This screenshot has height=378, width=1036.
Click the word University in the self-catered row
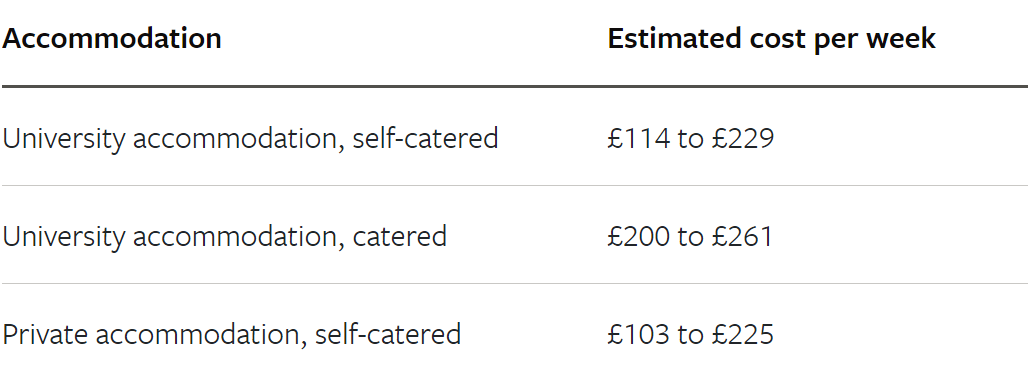(x=63, y=139)
